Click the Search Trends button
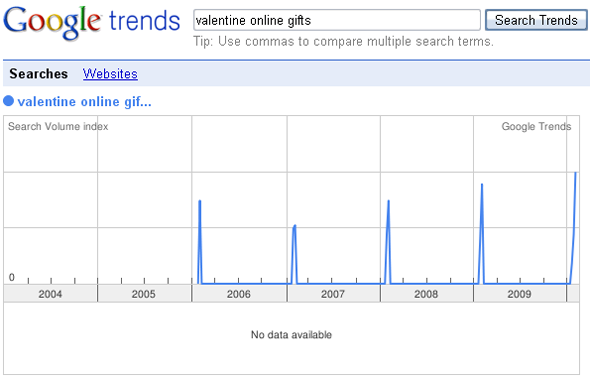This screenshot has height=378, width=590. (536, 20)
